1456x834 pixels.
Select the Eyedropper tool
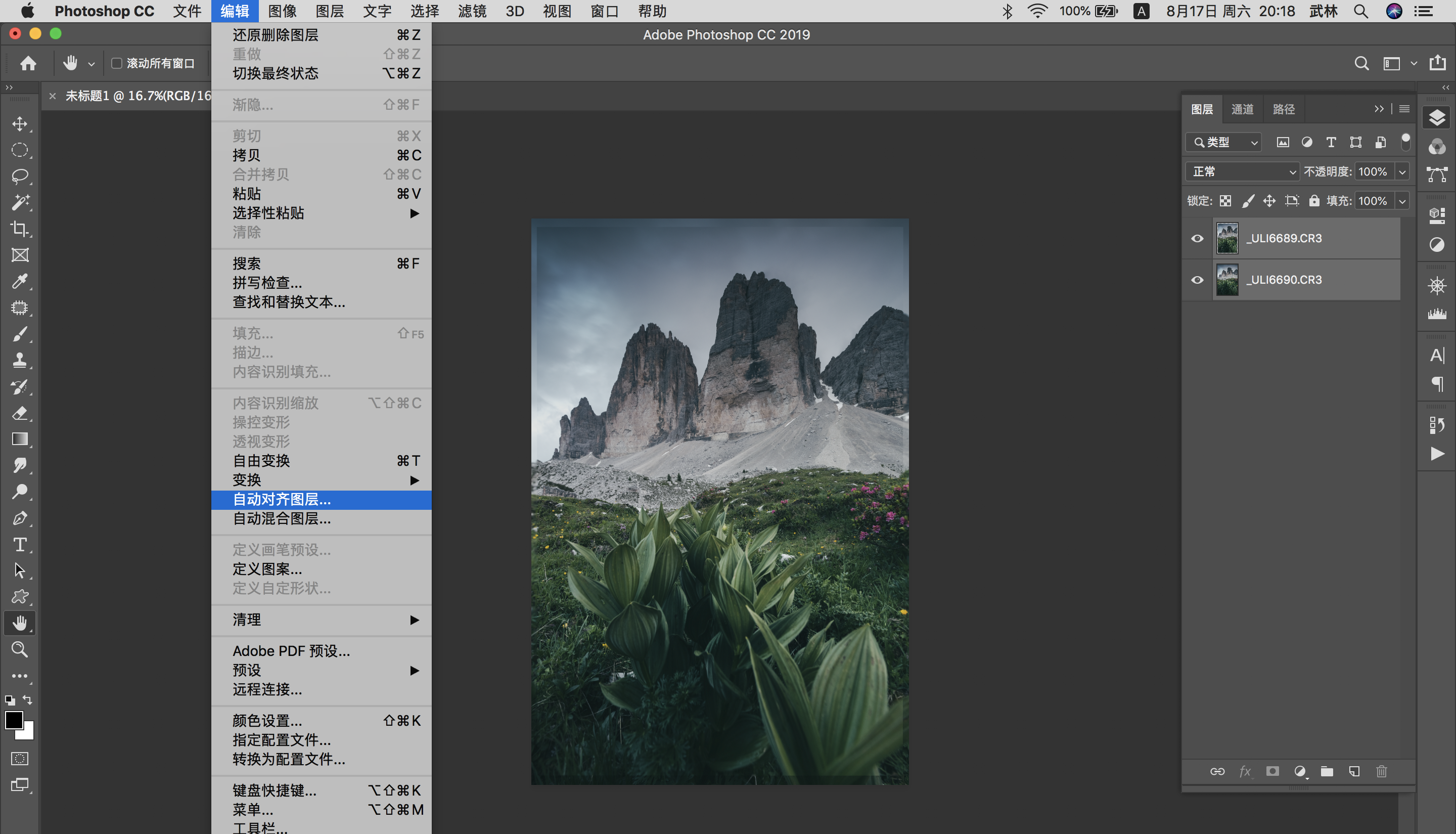click(x=20, y=281)
